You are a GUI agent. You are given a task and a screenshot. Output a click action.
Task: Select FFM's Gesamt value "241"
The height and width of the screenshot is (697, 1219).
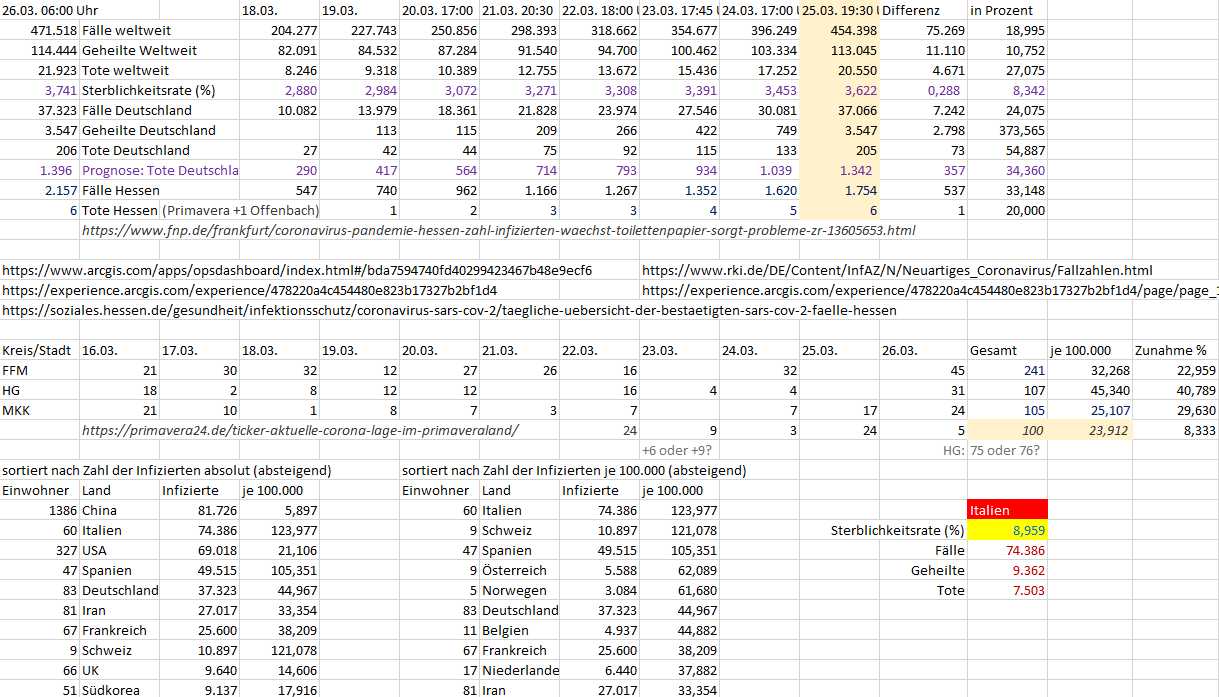point(1034,370)
